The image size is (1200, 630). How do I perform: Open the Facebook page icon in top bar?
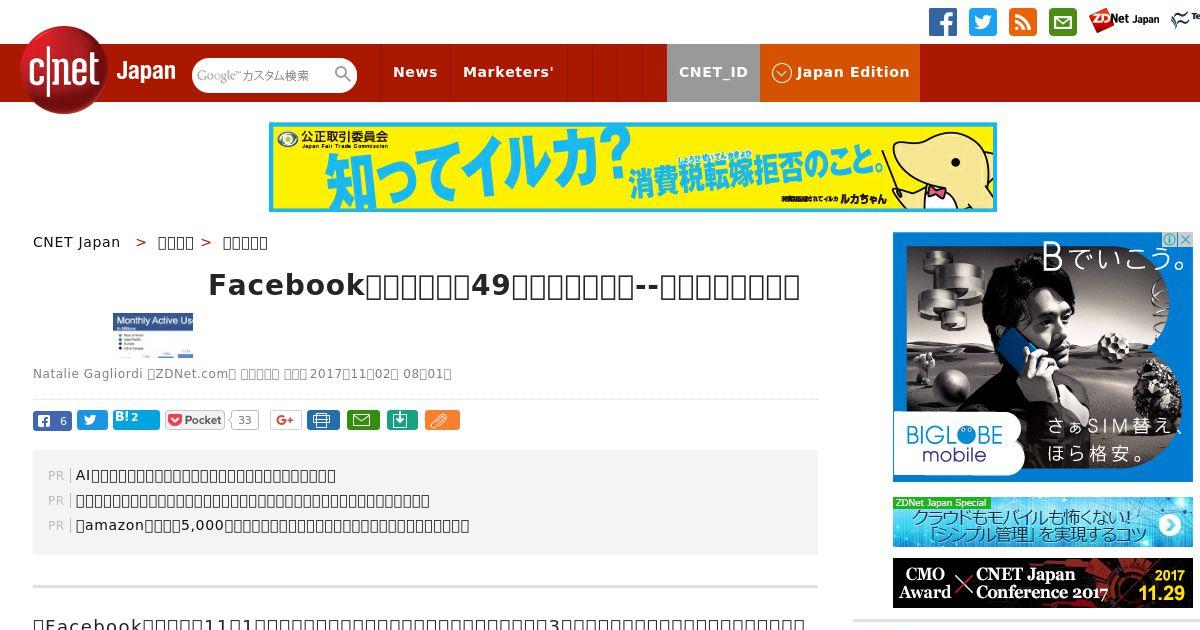pyautogui.click(x=943, y=22)
